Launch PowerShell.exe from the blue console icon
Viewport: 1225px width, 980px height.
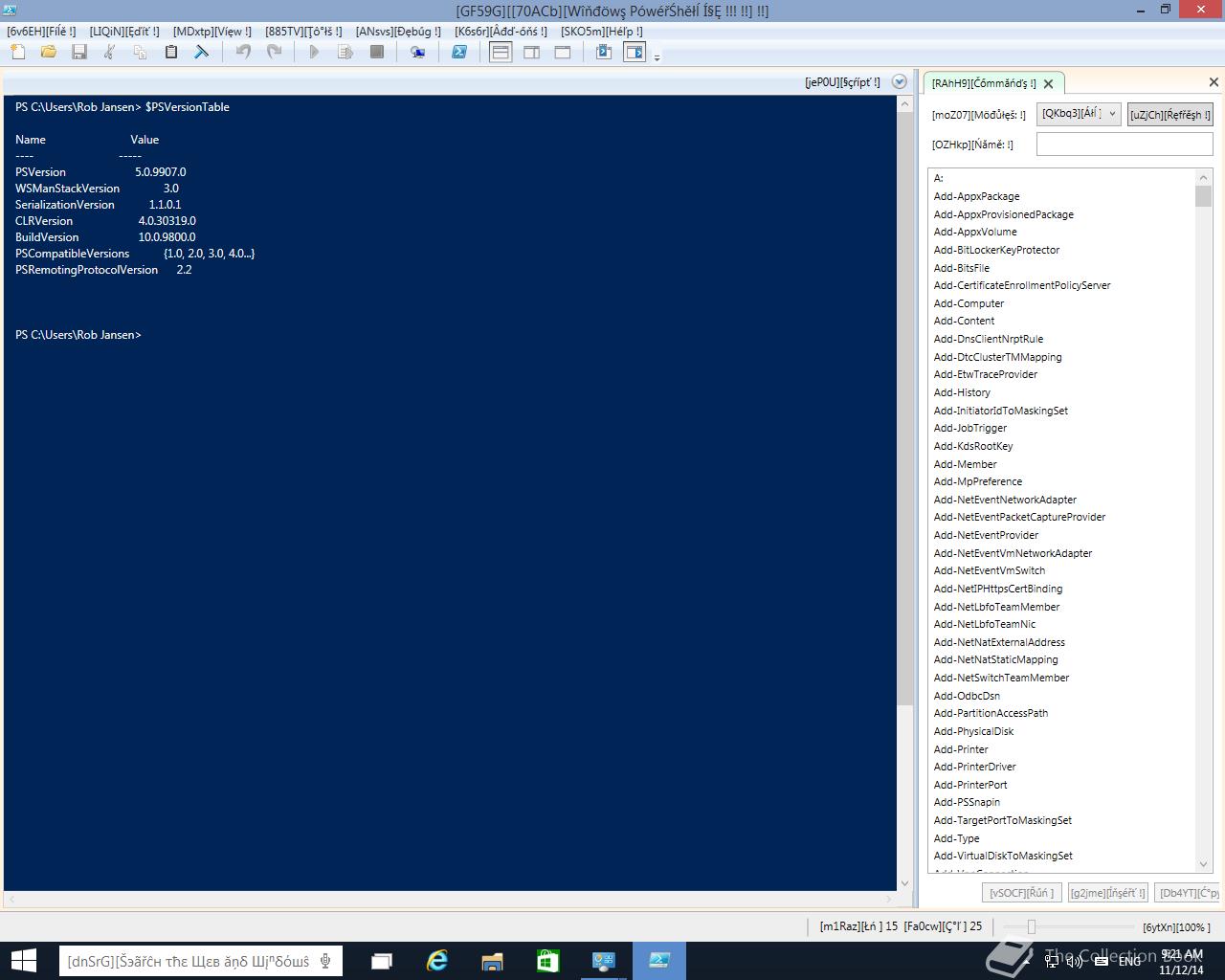(459, 52)
